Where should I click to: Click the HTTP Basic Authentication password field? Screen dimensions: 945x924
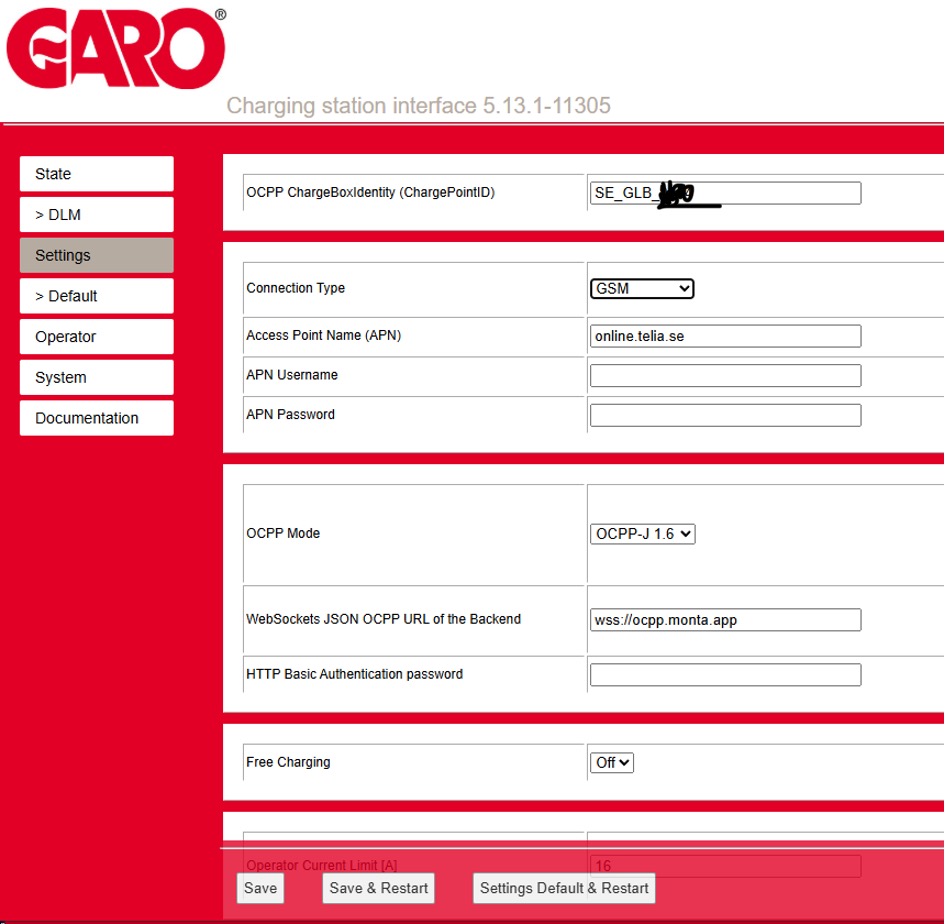[x=725, y=675]
